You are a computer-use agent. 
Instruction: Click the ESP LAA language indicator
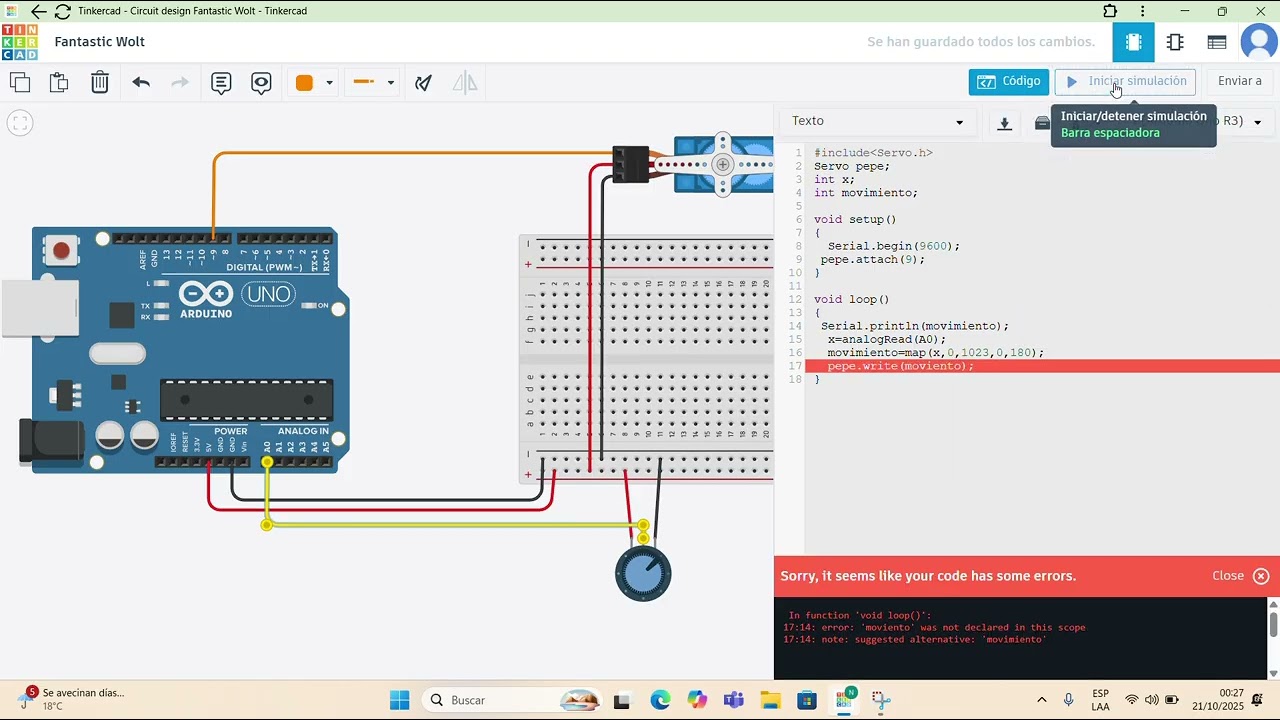click(1100, 700)
